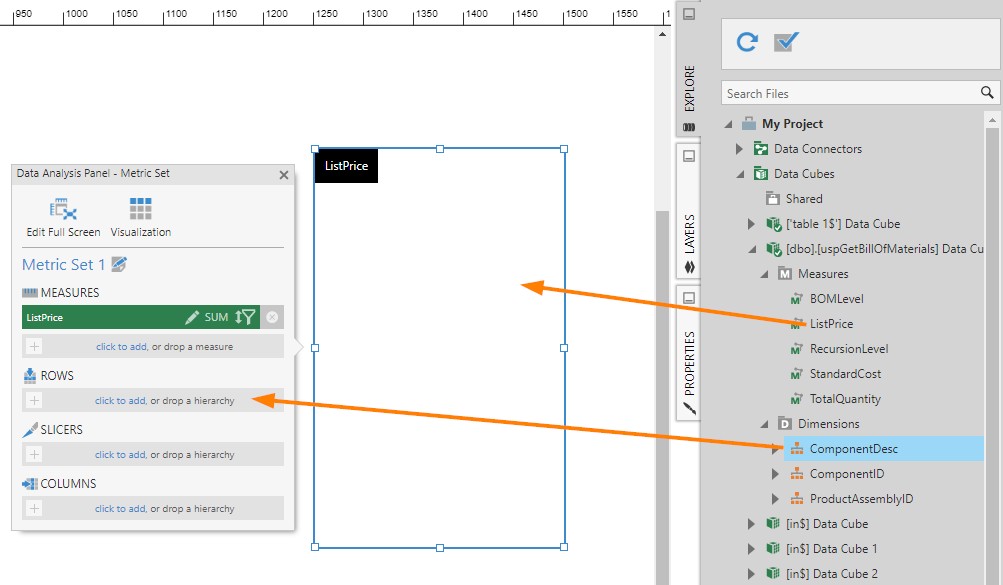
Task: Open the Visualization picker icon
Action: (140, 210)
